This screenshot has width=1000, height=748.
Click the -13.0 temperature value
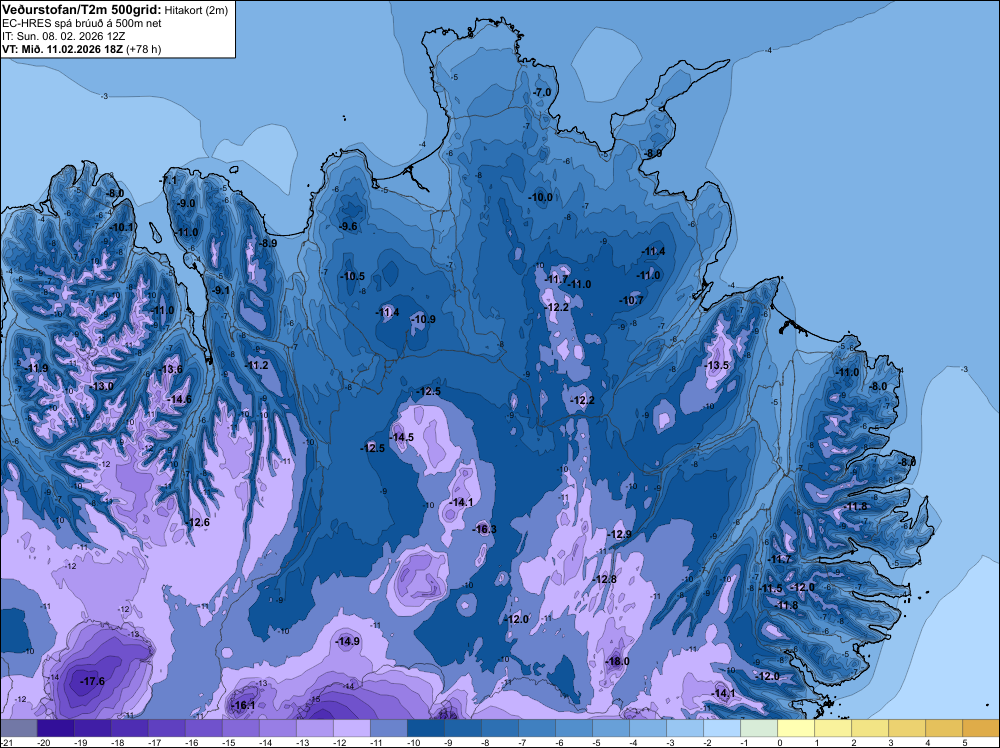coord(101,386)
